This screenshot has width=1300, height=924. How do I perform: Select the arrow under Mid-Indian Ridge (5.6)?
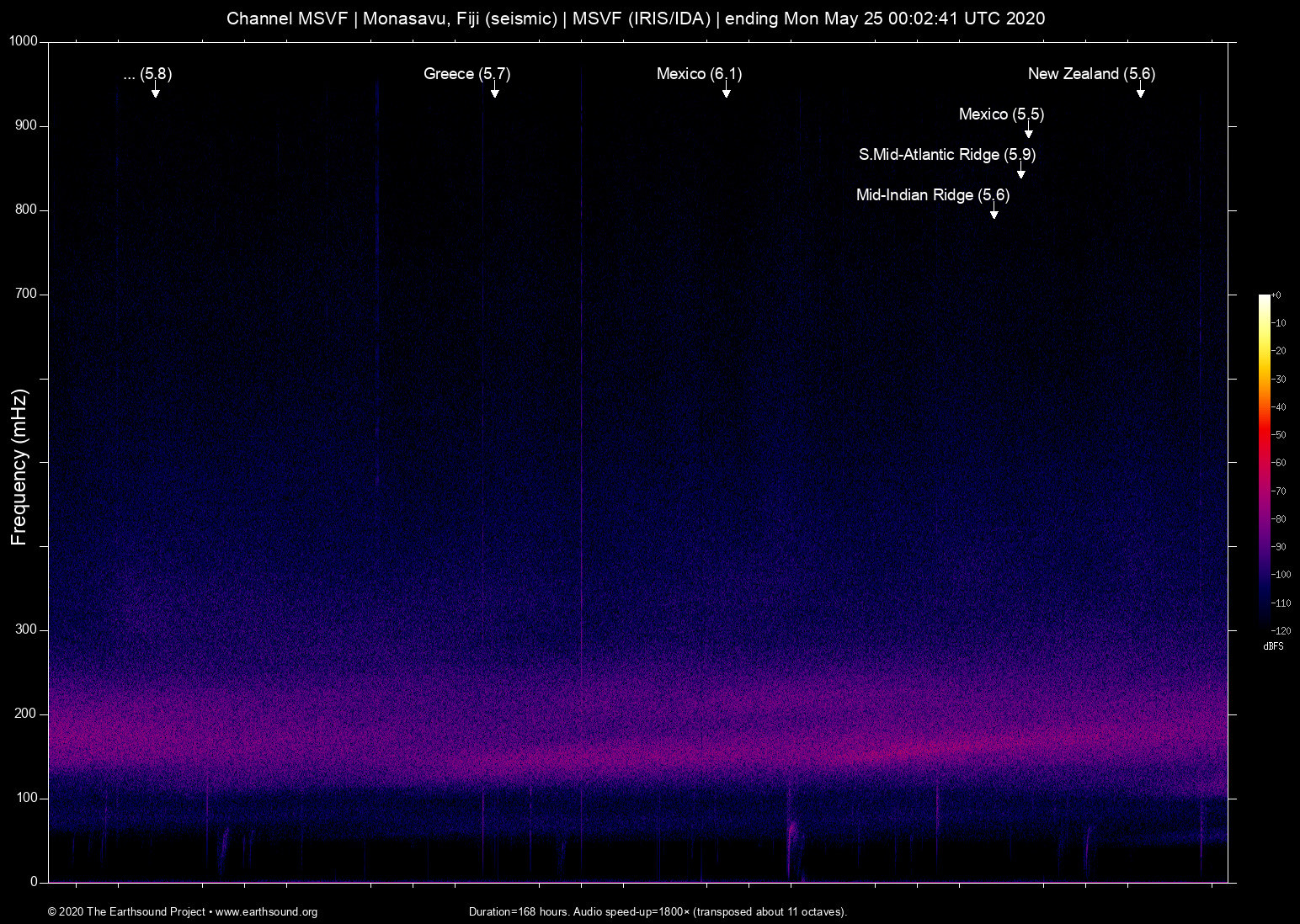coord(994,212)
